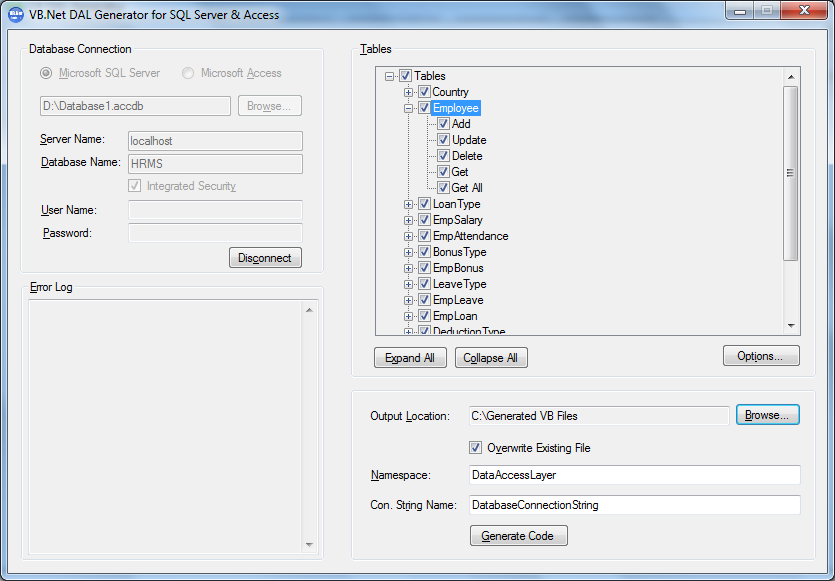Viewport: 835px width, 581px height.
Task: Uncheck the root Tables checkbox
Action: click(x=404, y=75)
